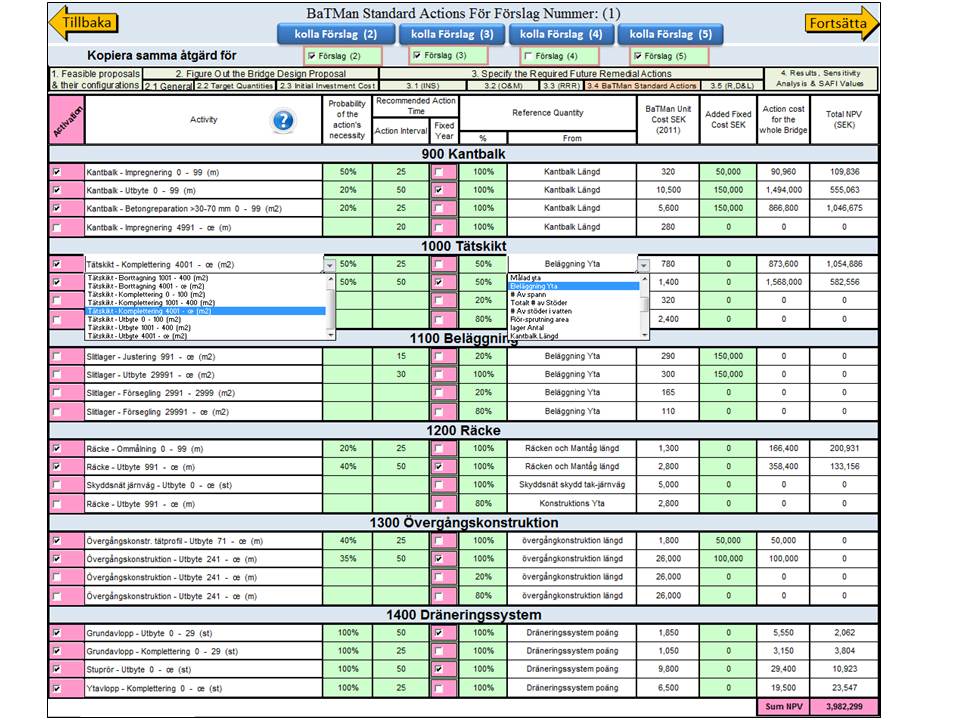Toggle copy action for Förslag (2)
The width and height of the screenshot is (960, 720).
pyautogui.click(x=312, y=56)
